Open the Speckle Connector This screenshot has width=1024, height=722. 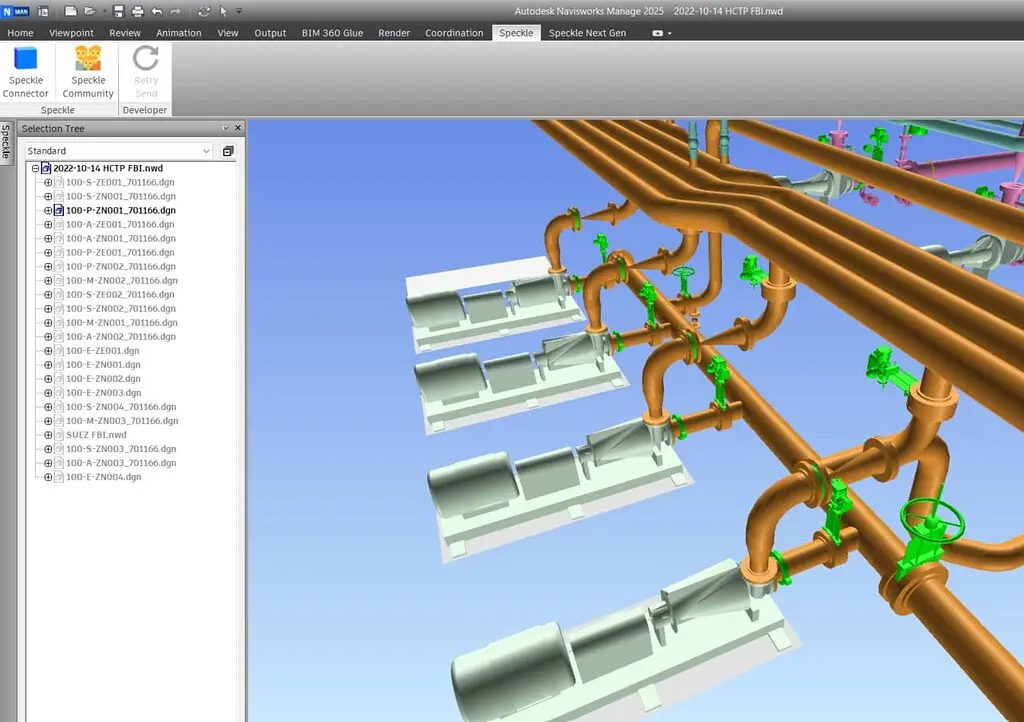[x=25, y=71]
